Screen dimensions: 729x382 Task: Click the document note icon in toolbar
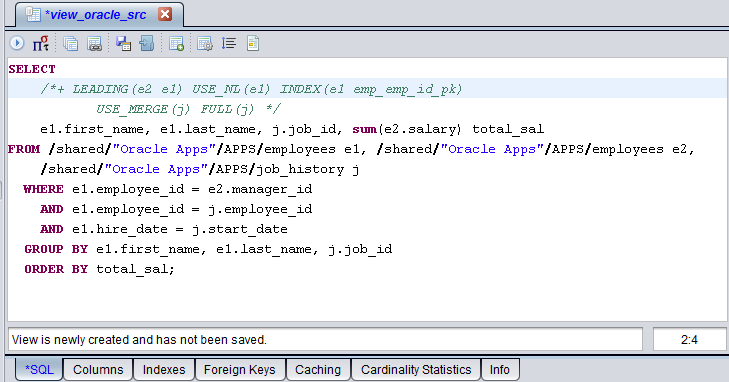click(253, 44)
